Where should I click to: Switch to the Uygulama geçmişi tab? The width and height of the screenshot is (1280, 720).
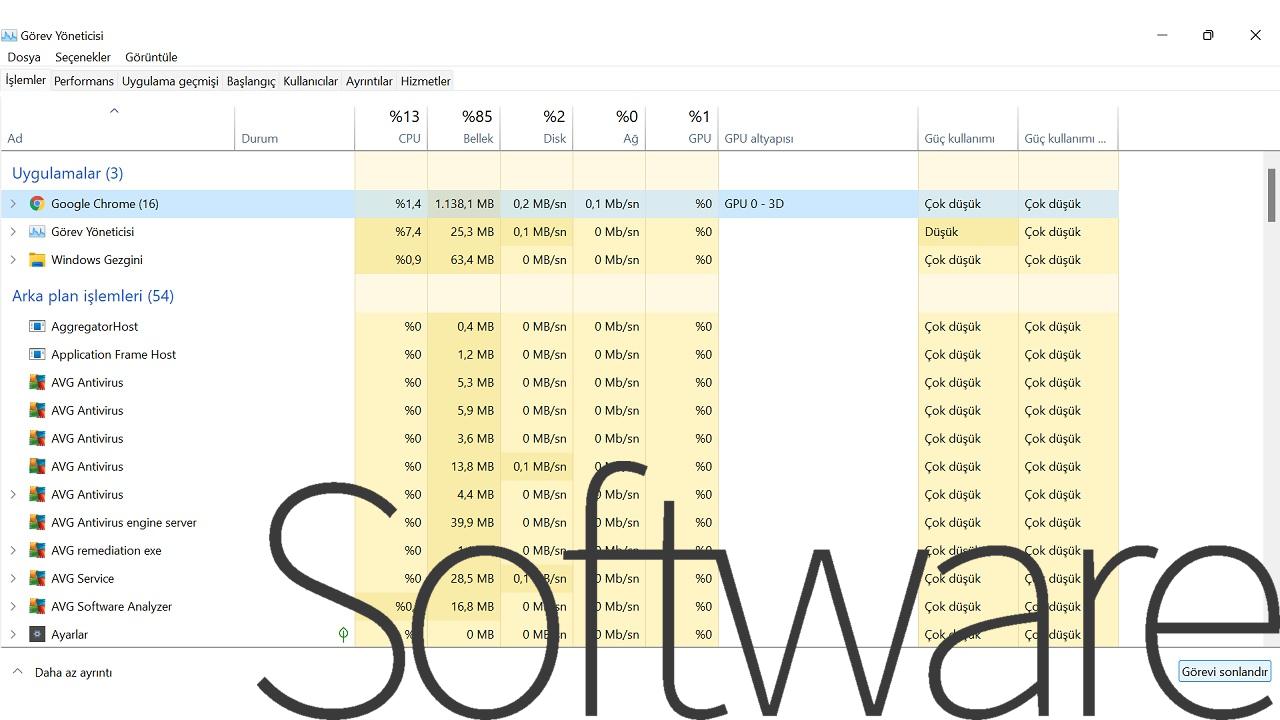pos(170,81)
